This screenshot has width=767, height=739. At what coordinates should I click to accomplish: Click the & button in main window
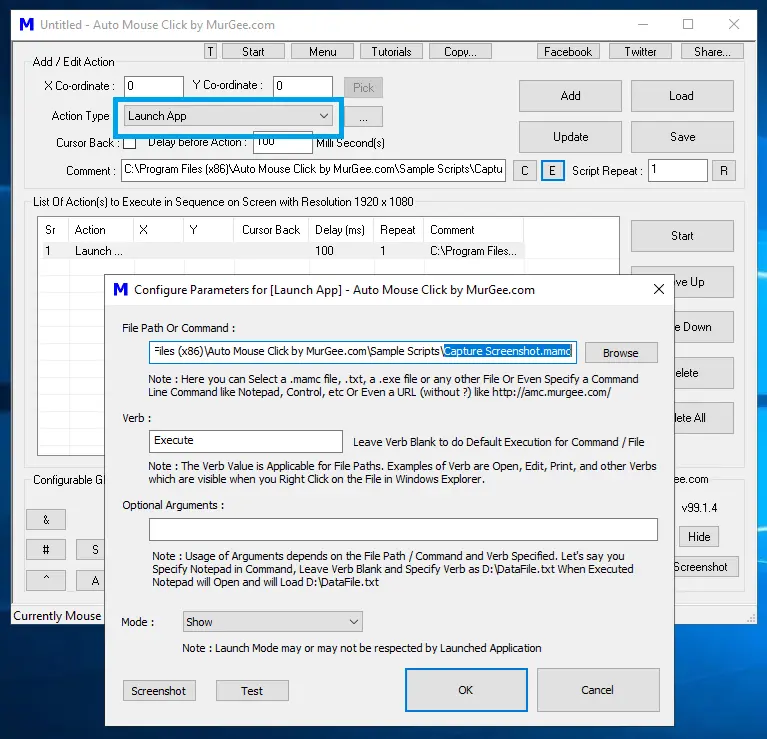pyautogui.click(x=46, y=519)
